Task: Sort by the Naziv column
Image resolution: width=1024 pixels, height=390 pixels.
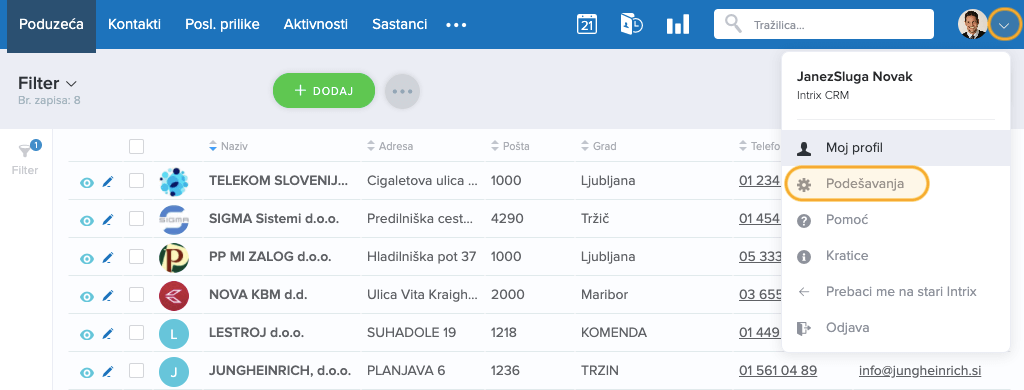Action: 228,146
